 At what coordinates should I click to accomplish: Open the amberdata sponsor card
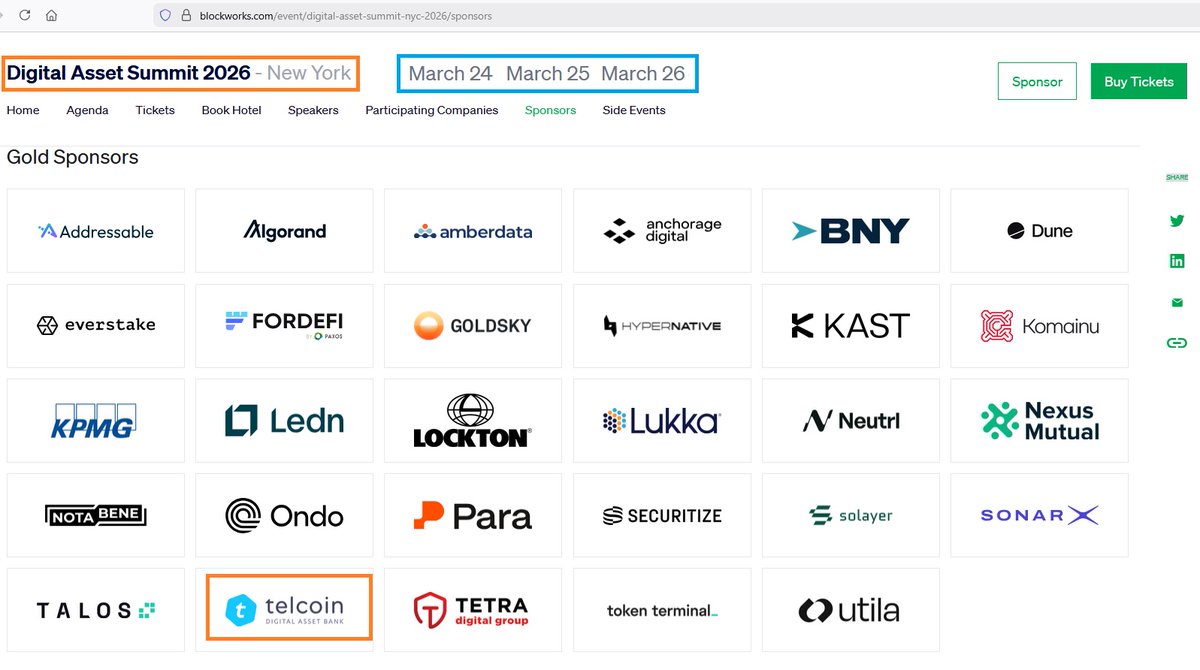tap(473, 231)
